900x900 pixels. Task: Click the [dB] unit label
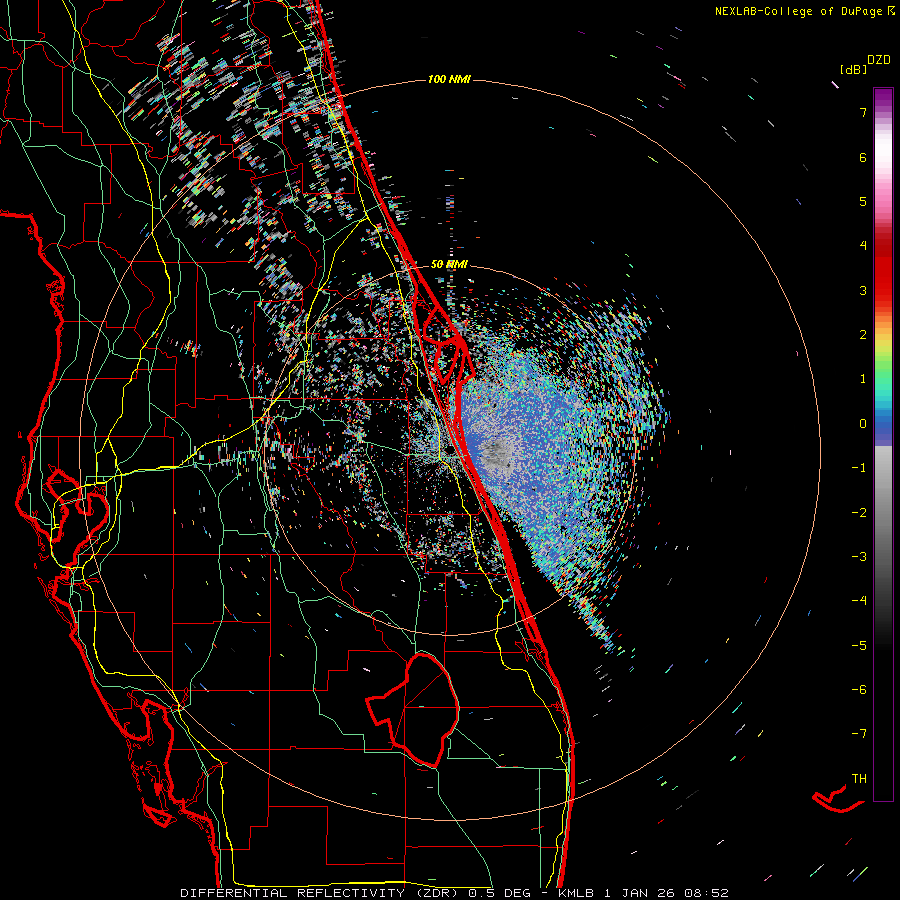tap(853, 69)
